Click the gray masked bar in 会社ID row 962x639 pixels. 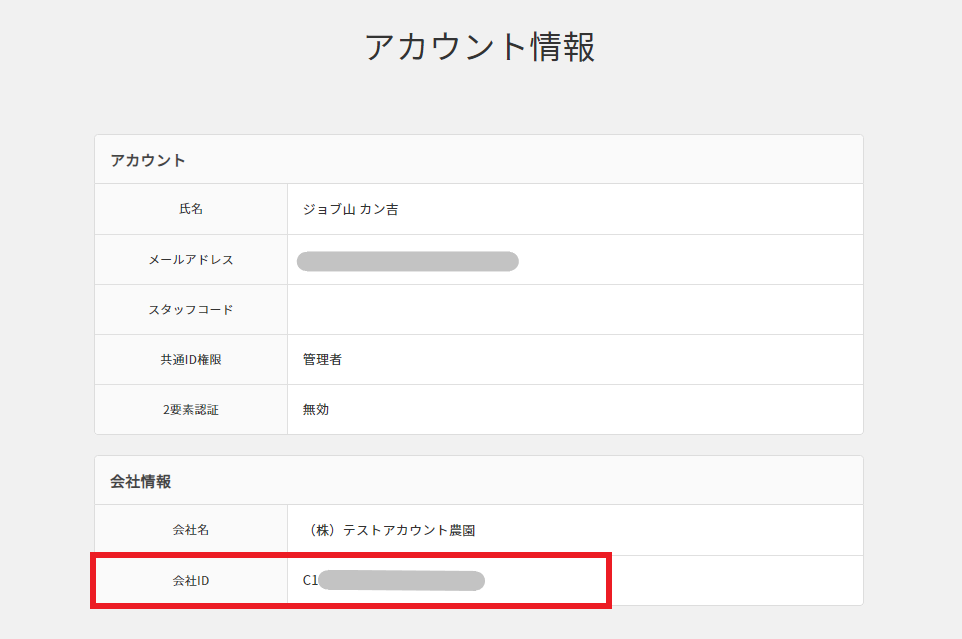402,581
